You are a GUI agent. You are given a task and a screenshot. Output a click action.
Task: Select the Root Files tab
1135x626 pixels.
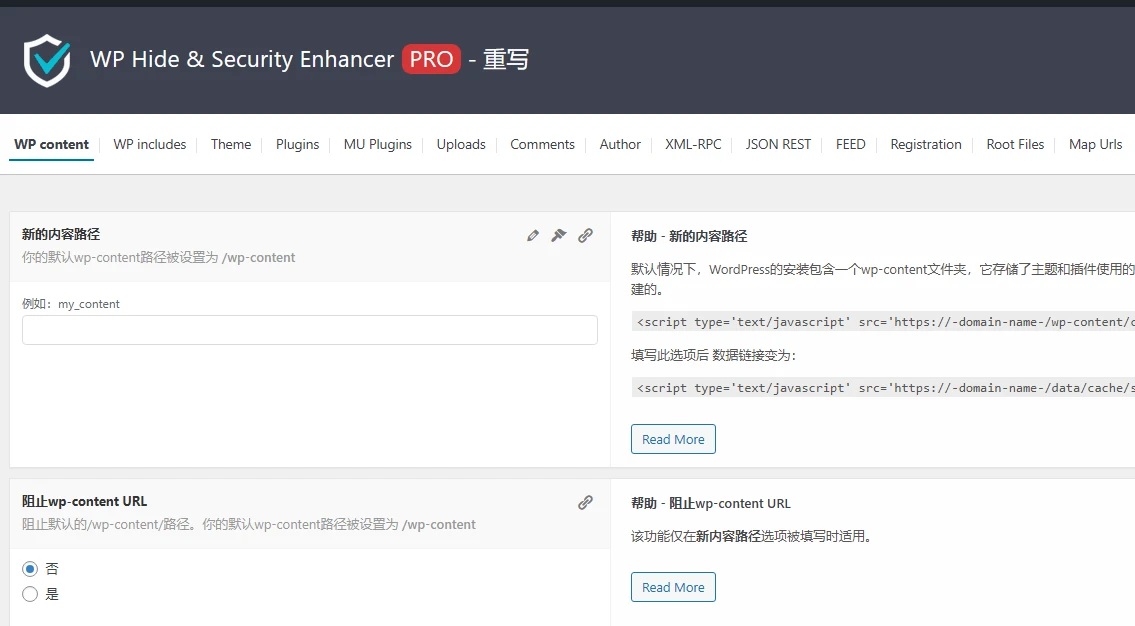(x=1015, y=144)
